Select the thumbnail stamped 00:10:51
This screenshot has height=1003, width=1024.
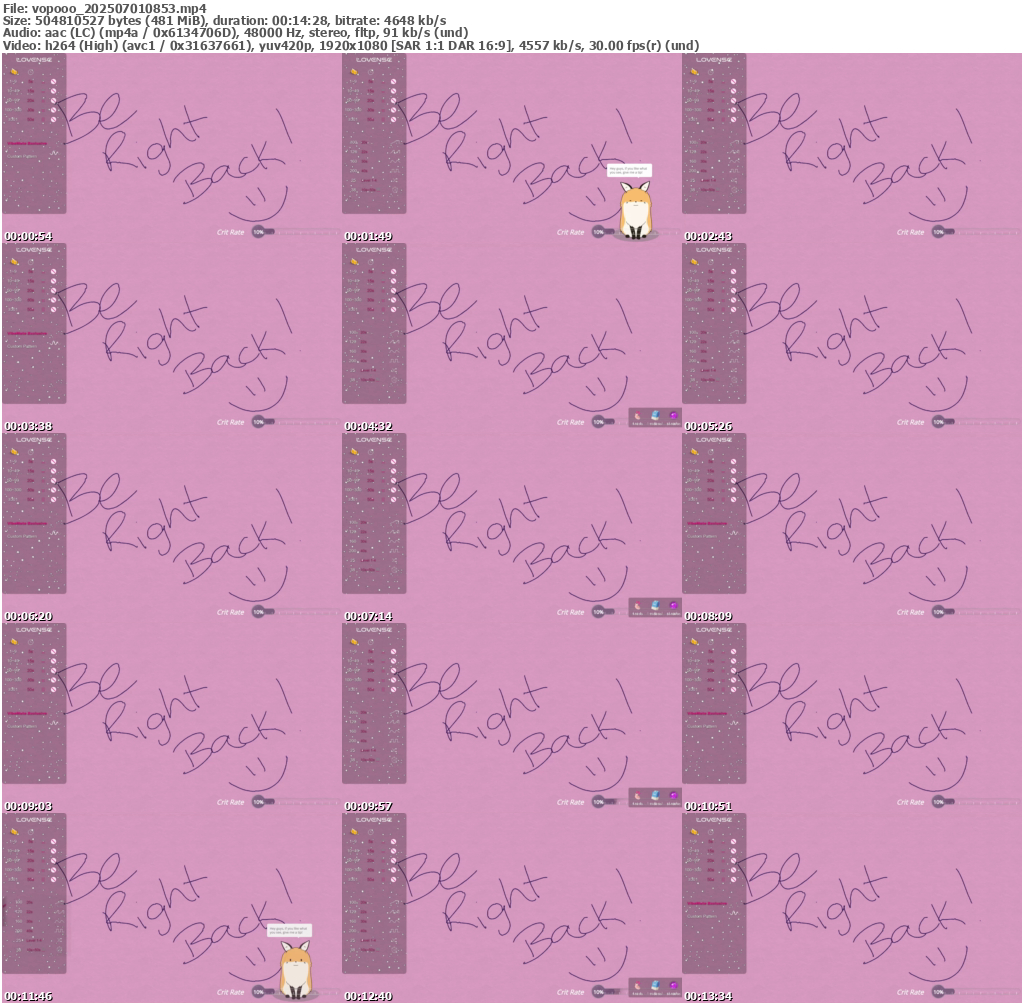(852, 718)
